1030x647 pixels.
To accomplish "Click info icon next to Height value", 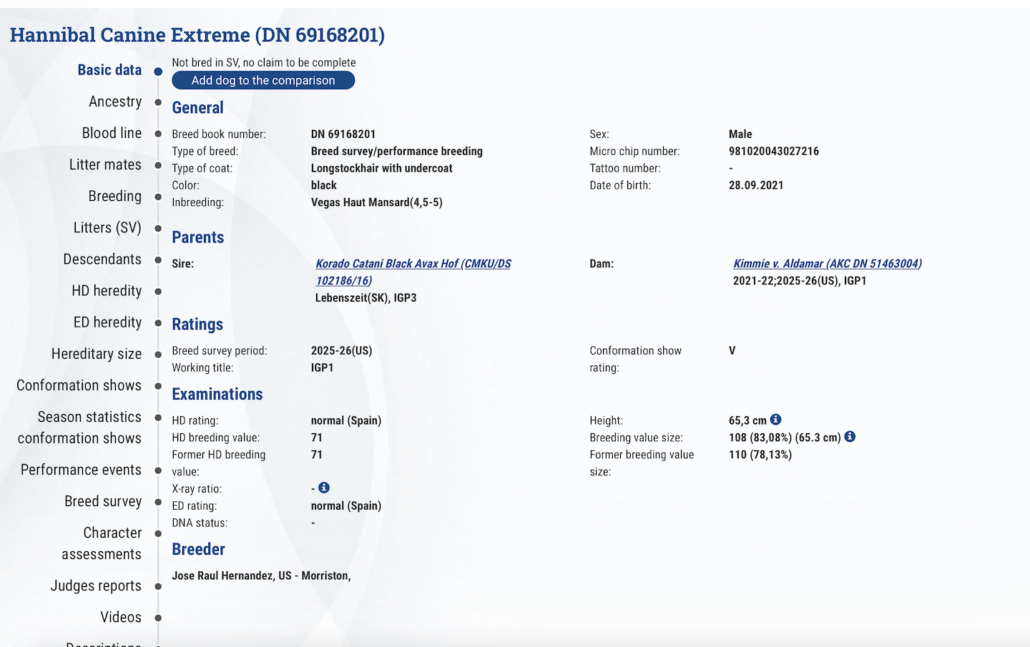I will pyautogui.click(x=775, y=420).
